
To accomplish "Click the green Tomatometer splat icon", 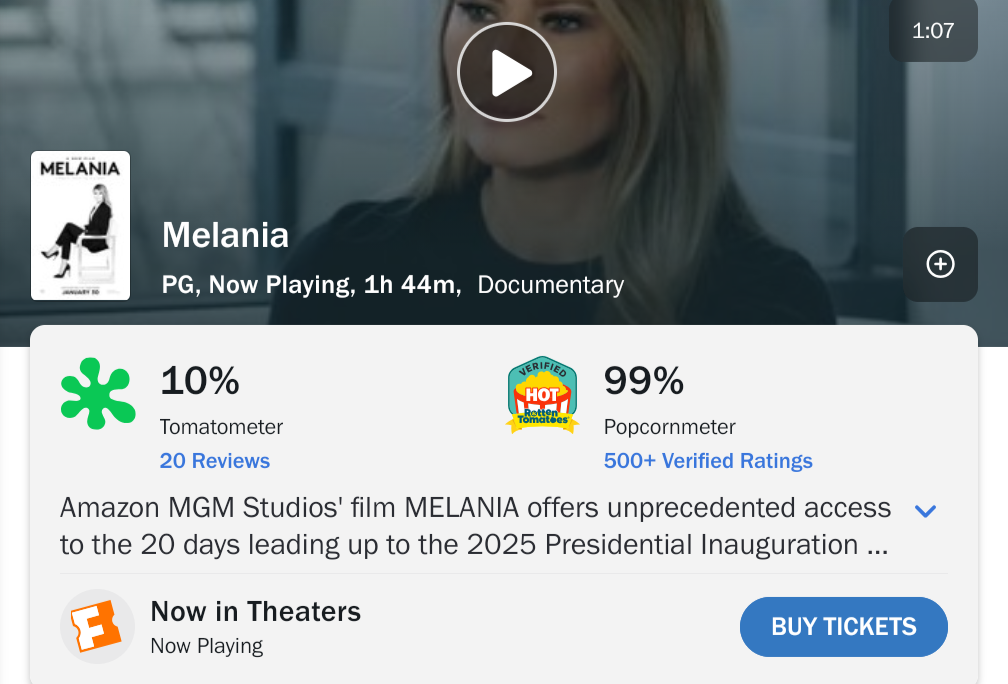I will click(x=98, y=393).
